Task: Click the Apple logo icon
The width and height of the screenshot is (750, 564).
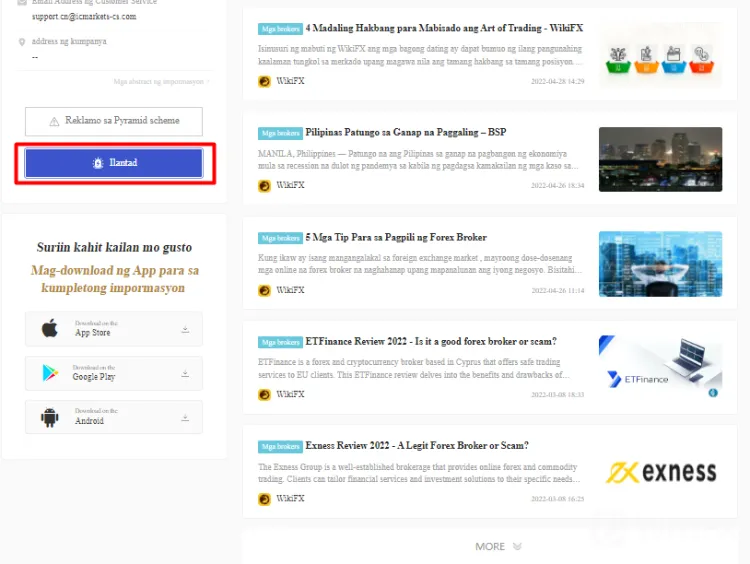Action: [50, 328]
